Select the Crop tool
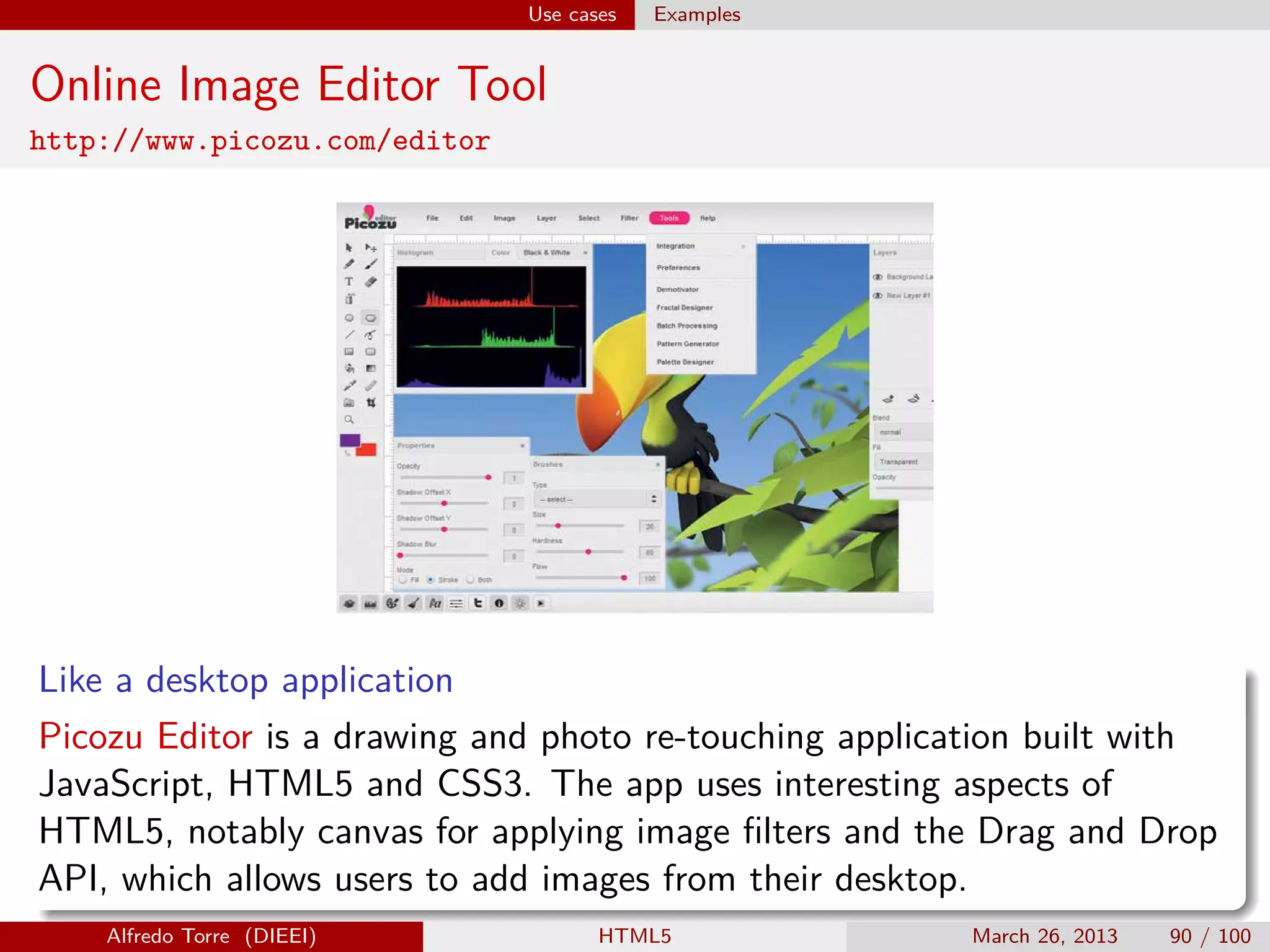The width and height of the screenshot is (1270, 952). 371,403
